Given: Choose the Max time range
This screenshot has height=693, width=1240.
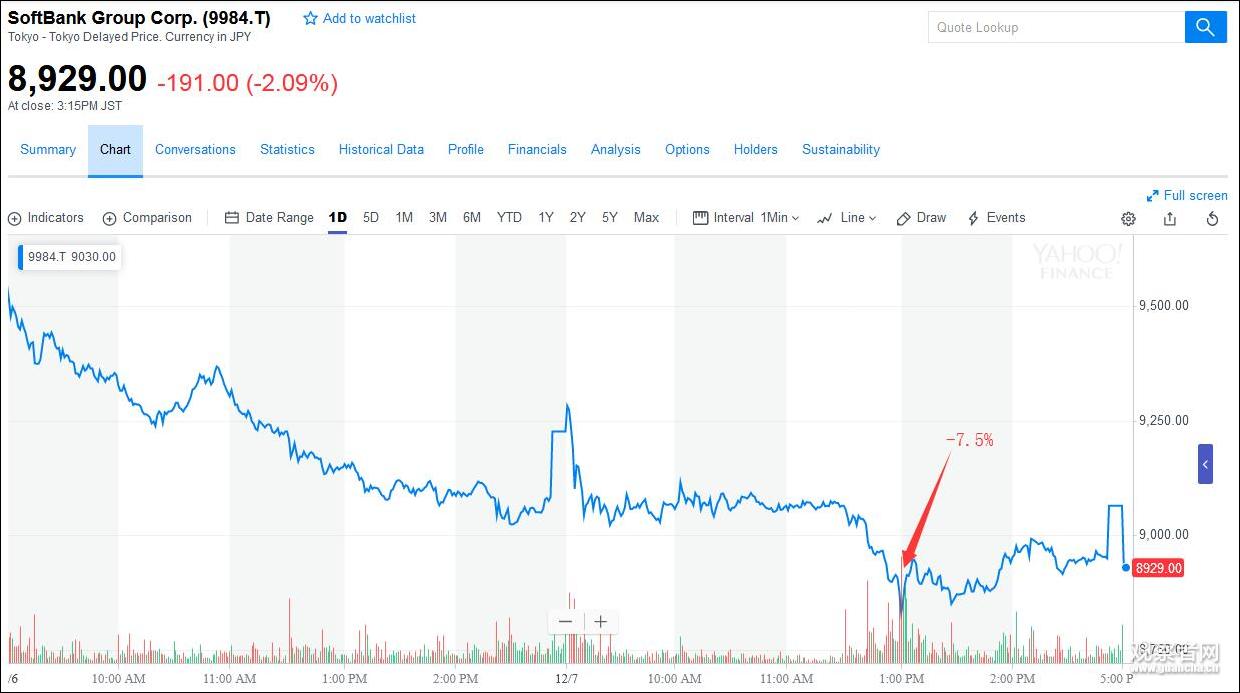Looking at the screenshot, I should [646, 218].
